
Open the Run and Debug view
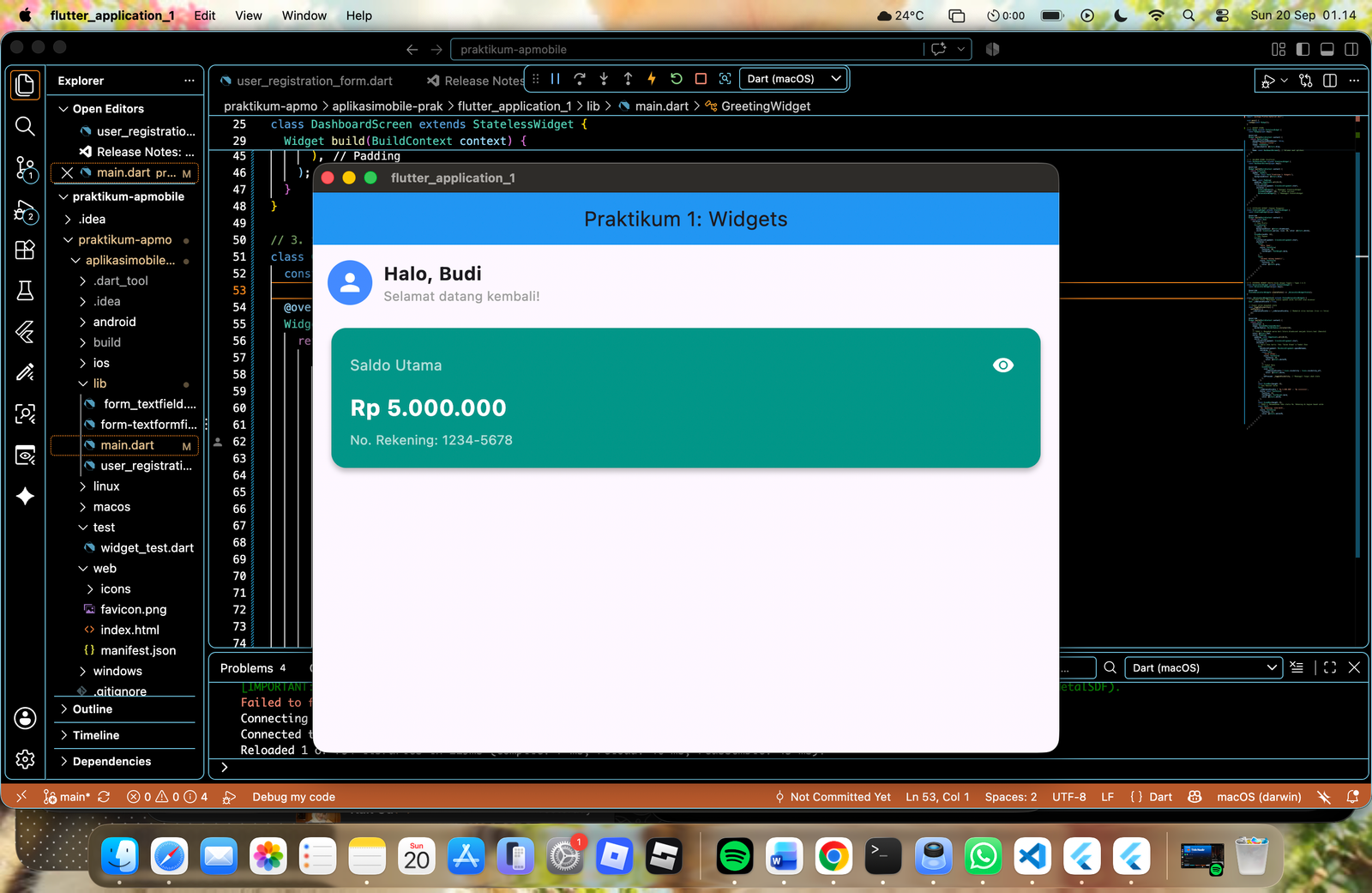[x=25, y=210]
